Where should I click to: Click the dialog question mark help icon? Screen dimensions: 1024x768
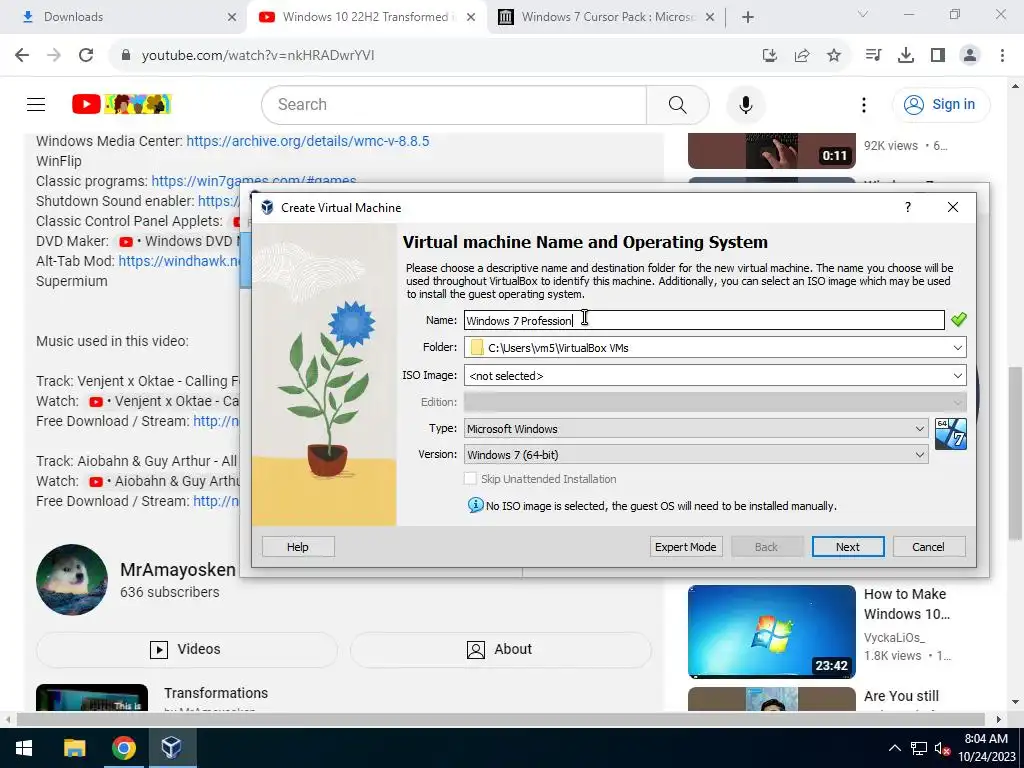(x=908, y=208)
